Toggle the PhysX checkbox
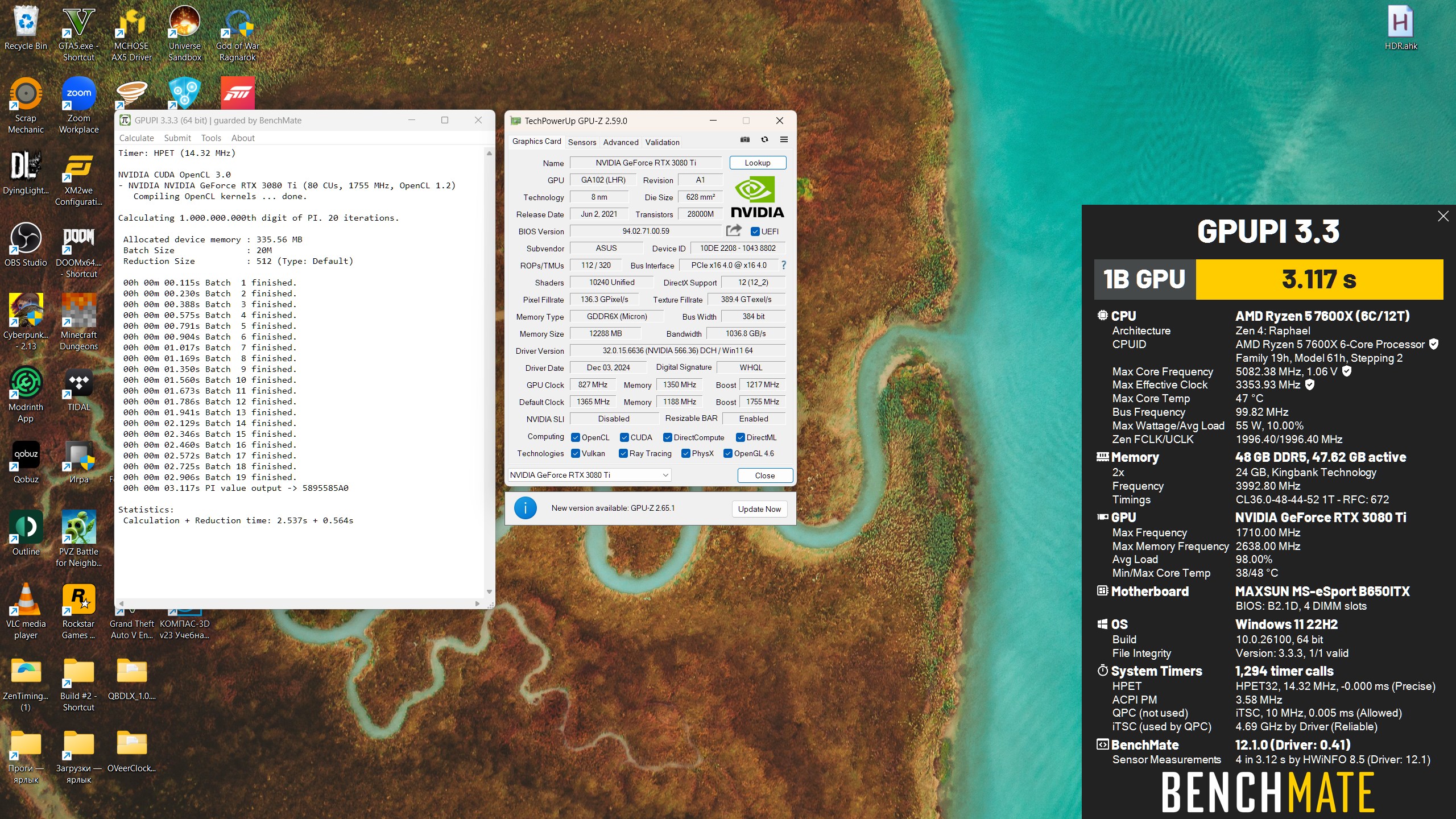 pos(686,453)
